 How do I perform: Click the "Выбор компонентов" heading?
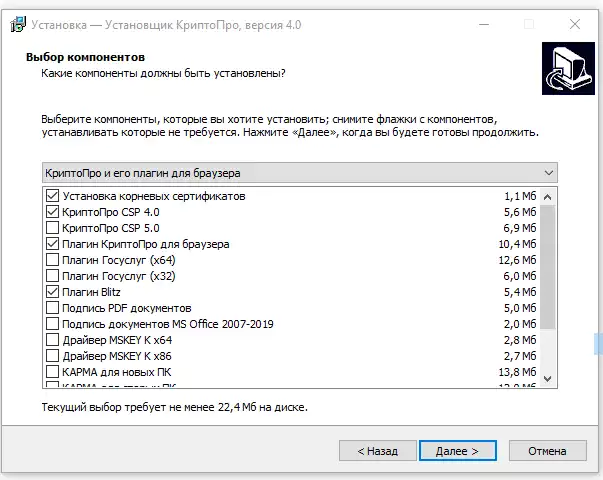tap(85, 57)
